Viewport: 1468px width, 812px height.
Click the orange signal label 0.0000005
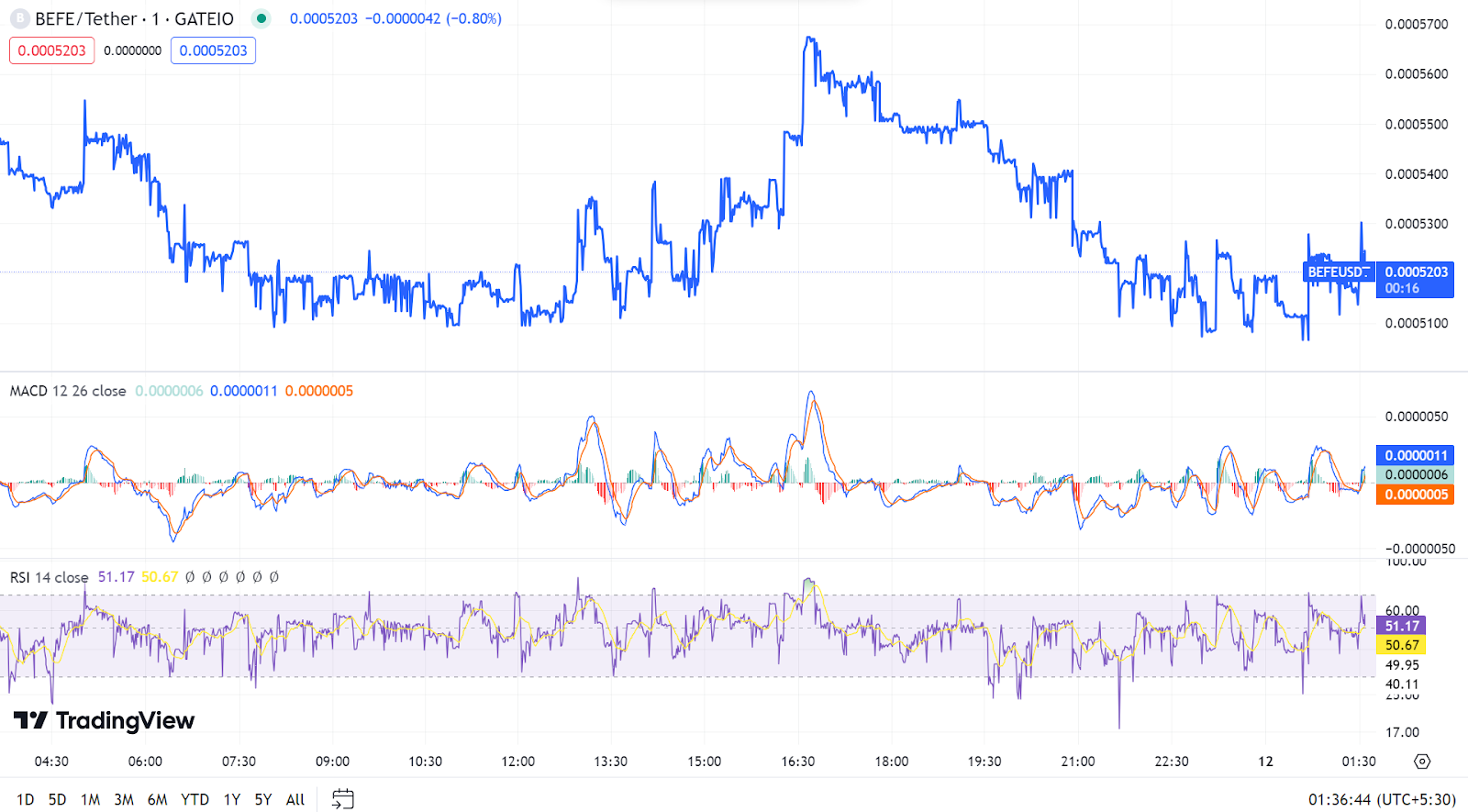coord(1415,495)
